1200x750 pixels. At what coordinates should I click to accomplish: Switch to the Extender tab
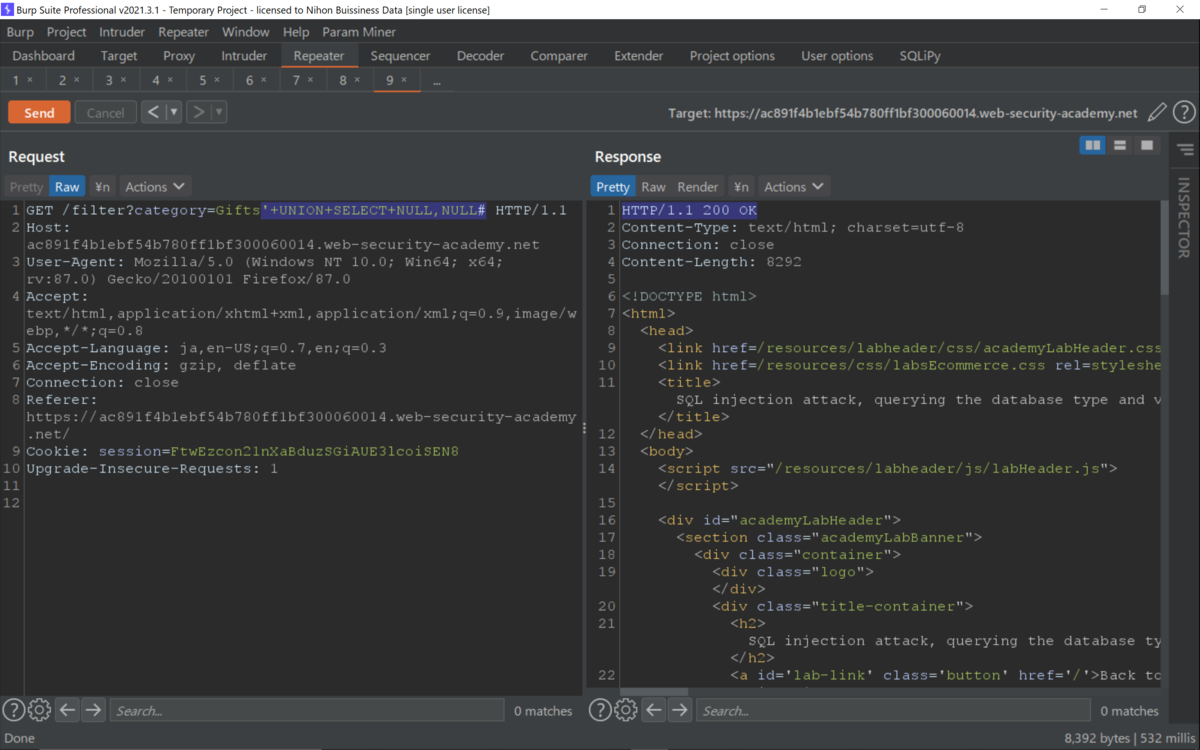(639, 56)
